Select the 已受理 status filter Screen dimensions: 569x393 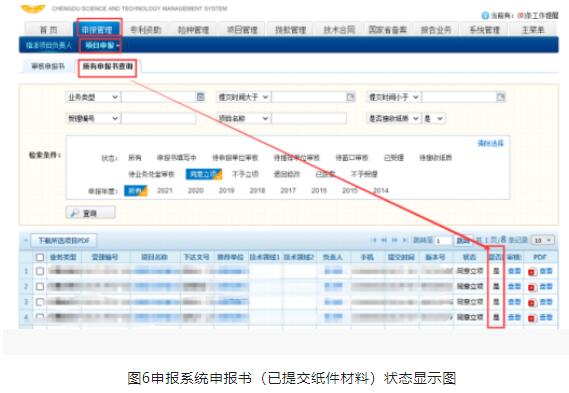[x=394, y=158]
